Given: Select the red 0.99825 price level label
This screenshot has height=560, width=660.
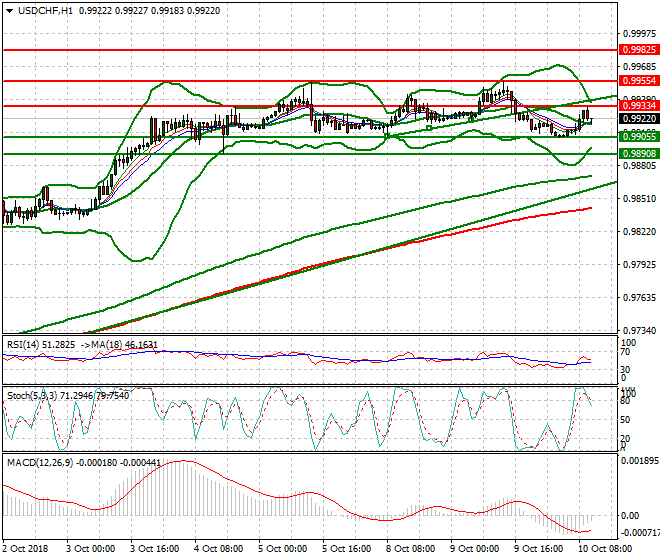Looking at the screenshot, I should pyautogui.click(x=639, y=50).
